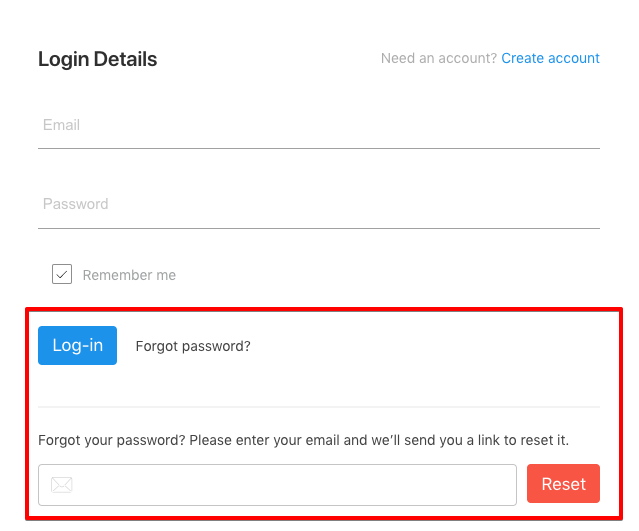Toggle the Remember me checkbox
639x531 pixels.
tap(62, 274)
